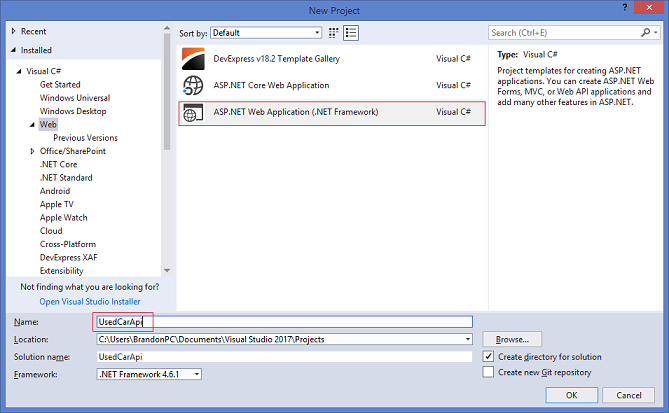Image resolution: width=669 pixels, height=413 pixels.
Task: Choose ASP.NET Web Application (.NET Framework) template
Action: pos(332,112)
